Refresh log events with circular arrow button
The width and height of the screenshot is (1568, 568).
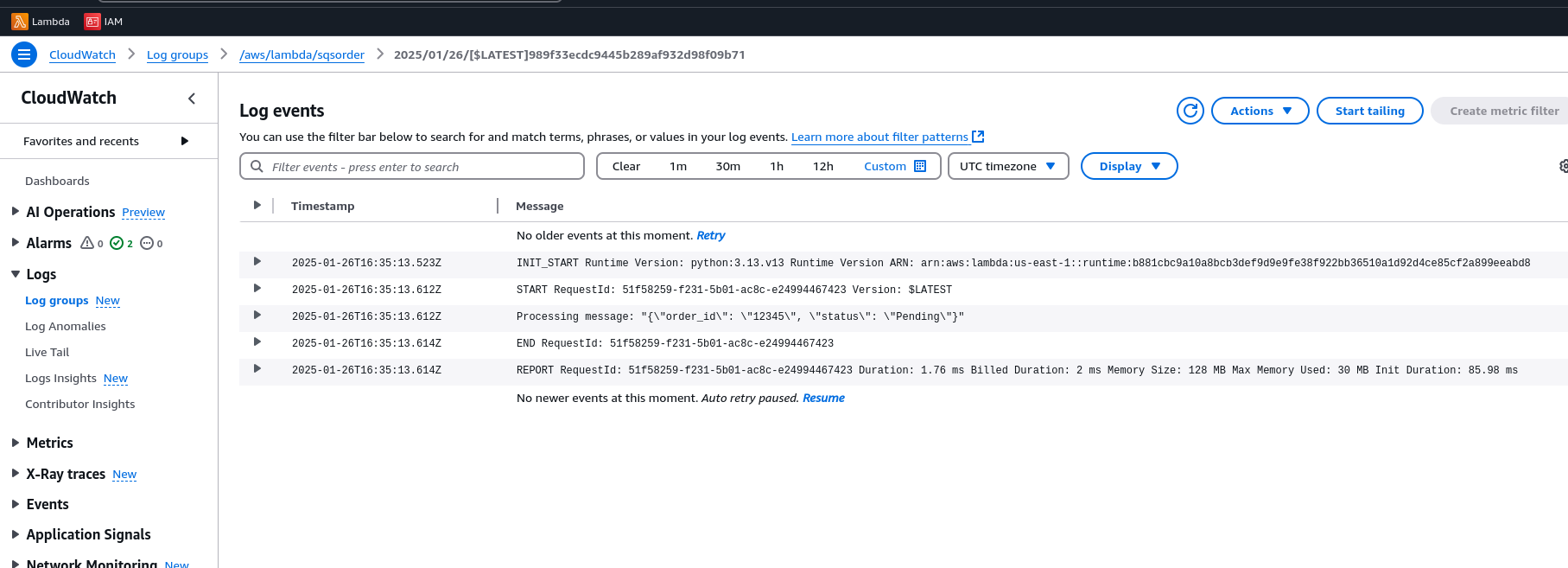1190,111
